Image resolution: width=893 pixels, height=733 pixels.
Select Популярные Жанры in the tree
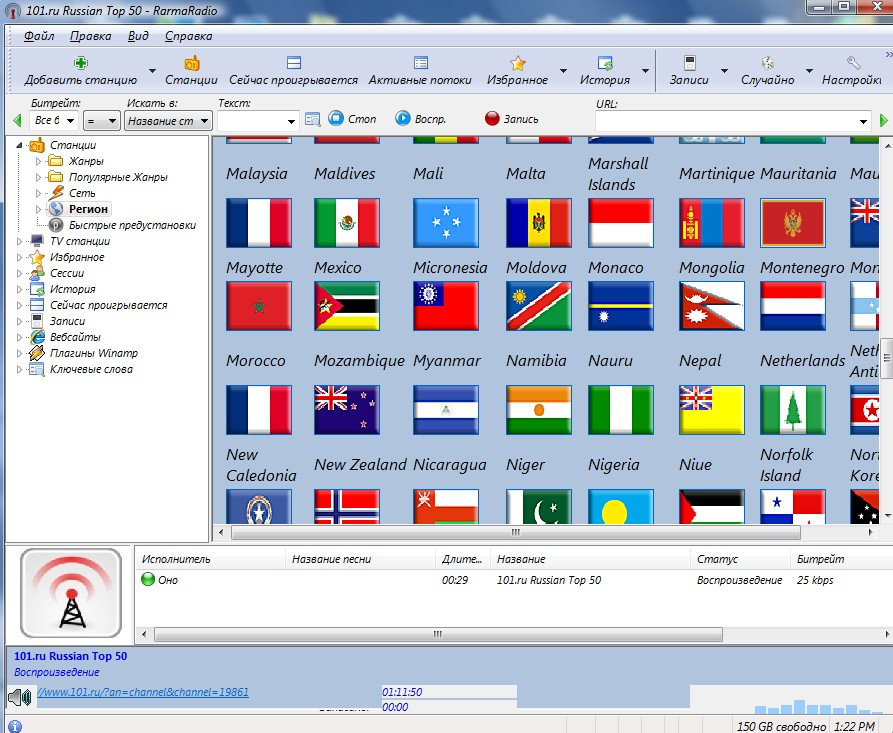[118, 177]
